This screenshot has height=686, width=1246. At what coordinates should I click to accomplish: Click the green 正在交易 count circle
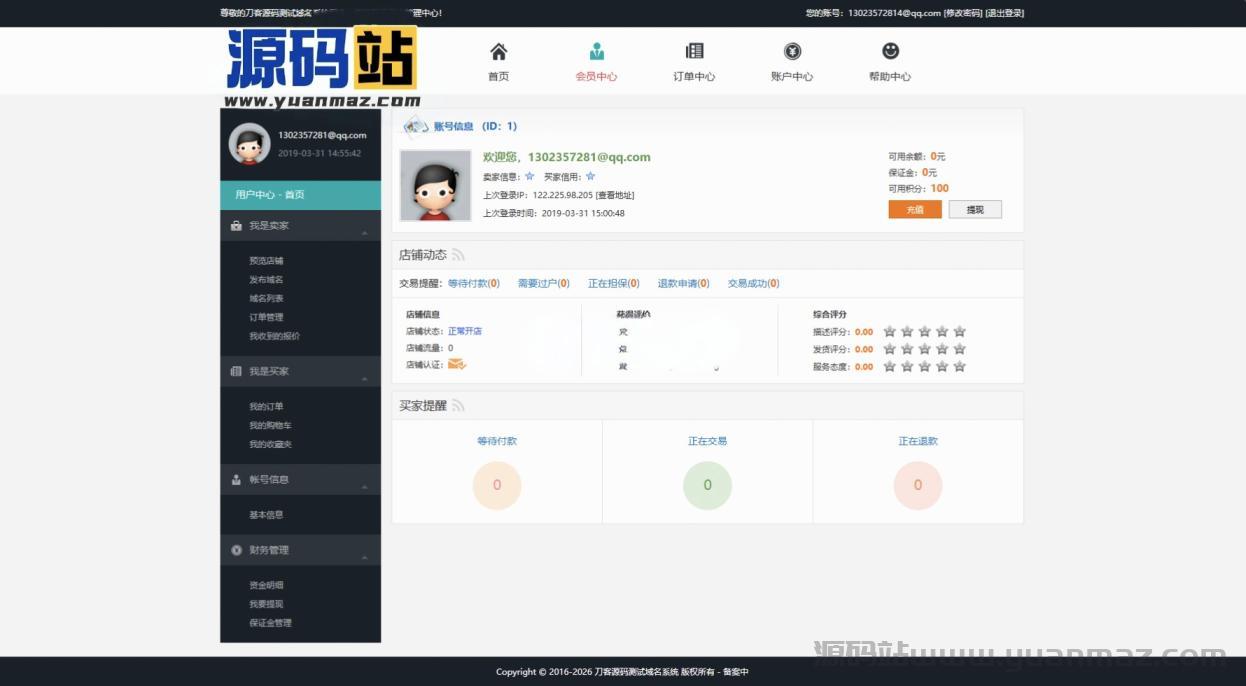pyautogui.click(x=707, y=485)
